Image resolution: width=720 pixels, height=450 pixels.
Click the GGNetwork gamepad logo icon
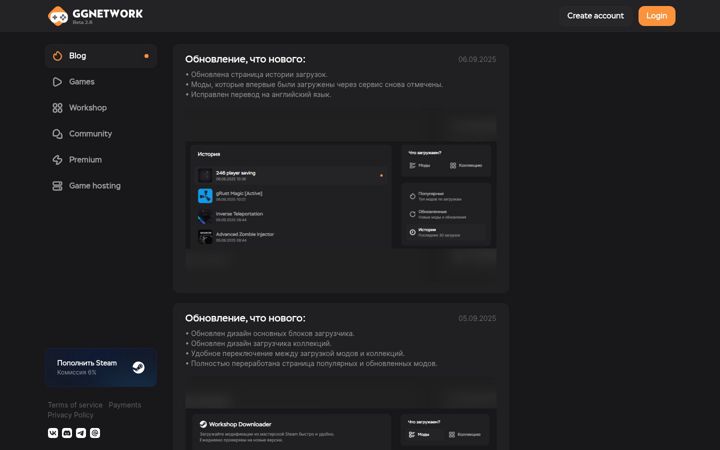click(x=58, y=16)
